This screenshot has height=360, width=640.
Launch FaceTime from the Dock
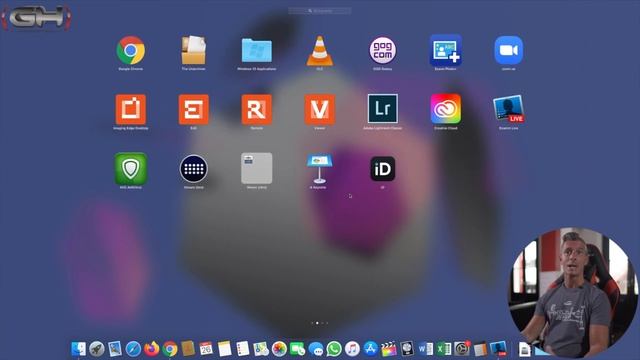click(x=298, y=349)
